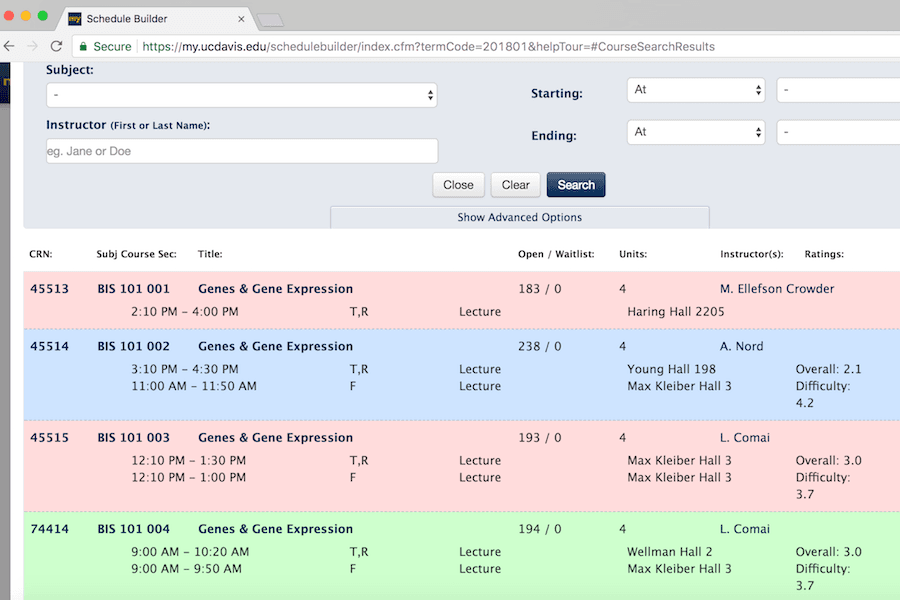Click the browser back arrow

tap(8, 46)
